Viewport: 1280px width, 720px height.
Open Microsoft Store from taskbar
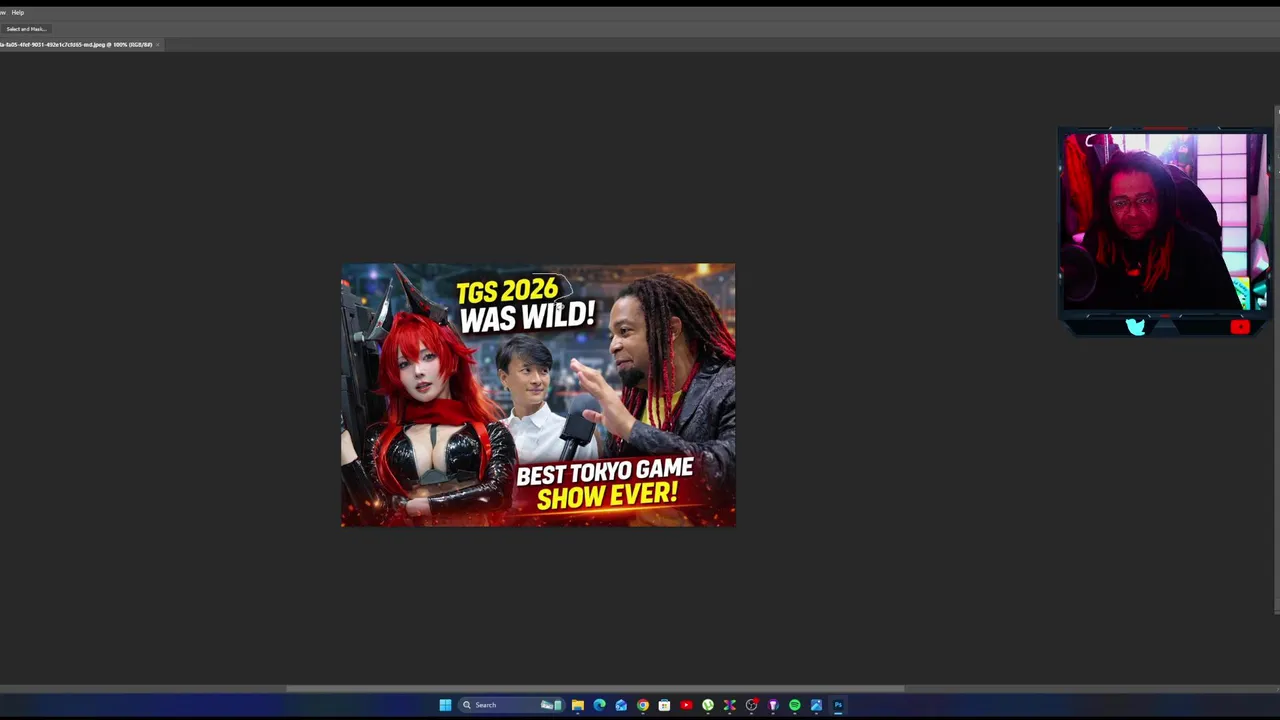coord(664,705)
